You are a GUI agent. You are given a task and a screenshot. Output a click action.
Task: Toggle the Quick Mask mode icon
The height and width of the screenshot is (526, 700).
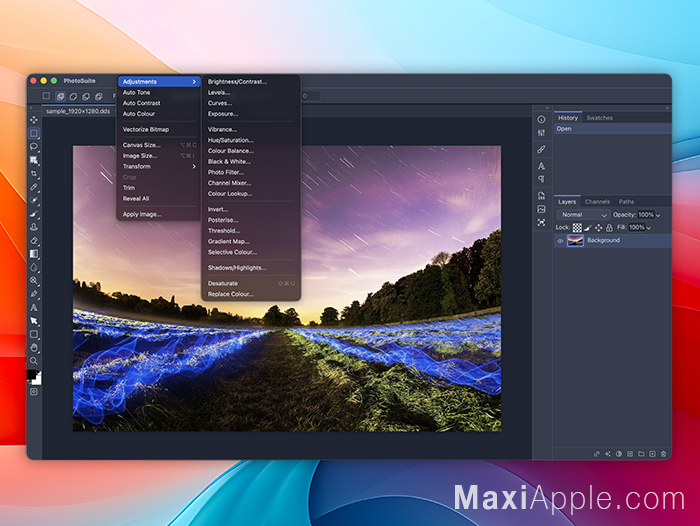tap(34, 392)
